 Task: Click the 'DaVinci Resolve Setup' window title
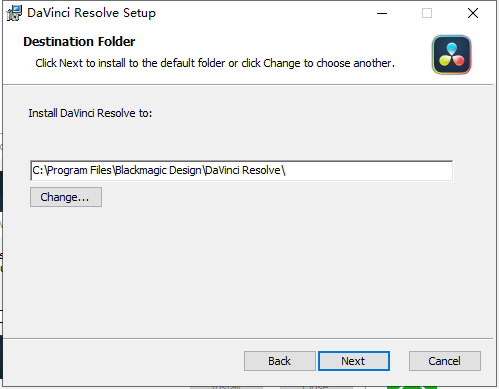coord(91,13)
